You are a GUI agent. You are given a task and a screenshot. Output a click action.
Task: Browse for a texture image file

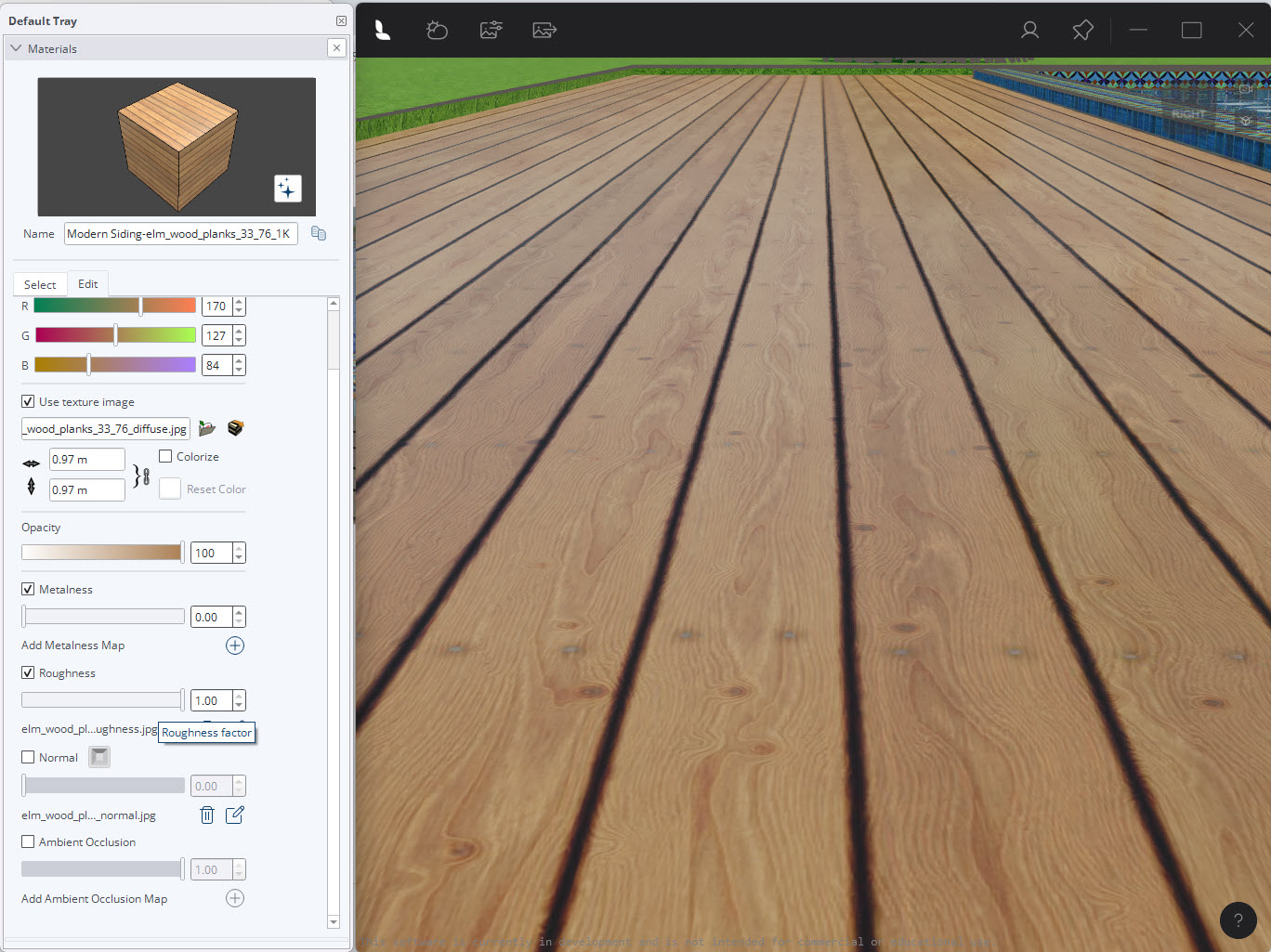207,428
